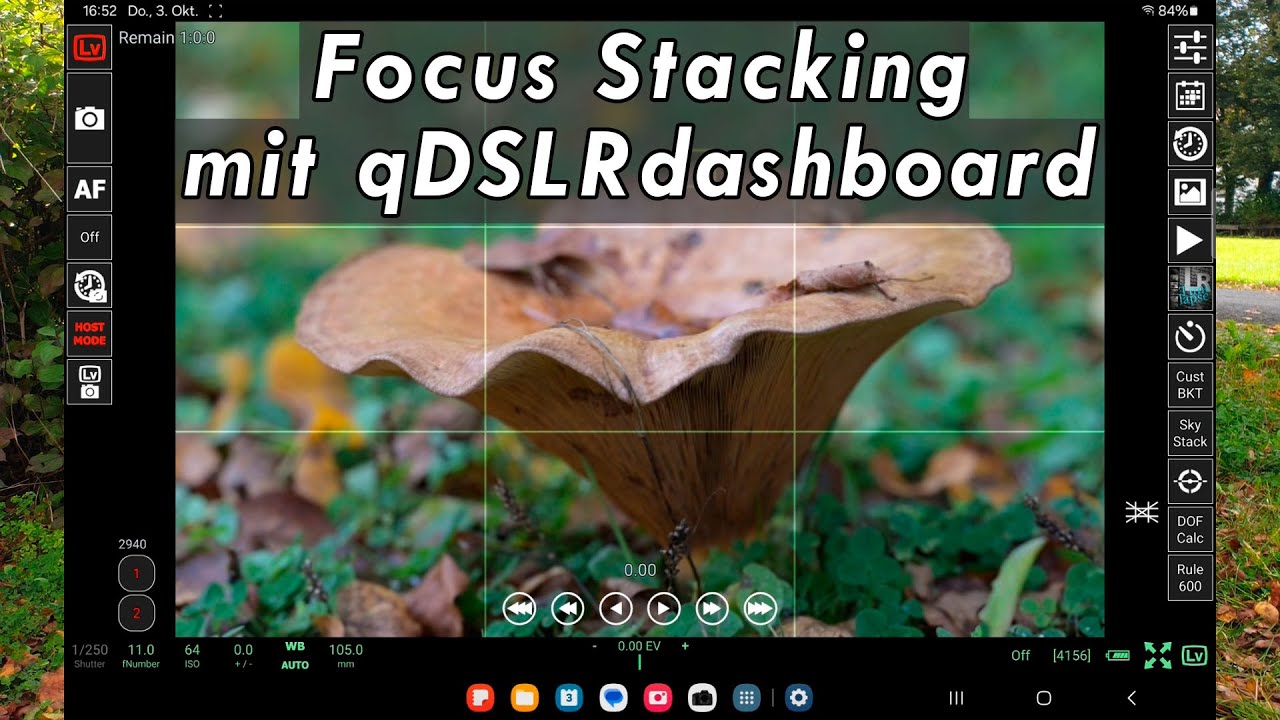Step focus forward with single-right arrow
This screenshot has width=1280, height=720.
664,608
